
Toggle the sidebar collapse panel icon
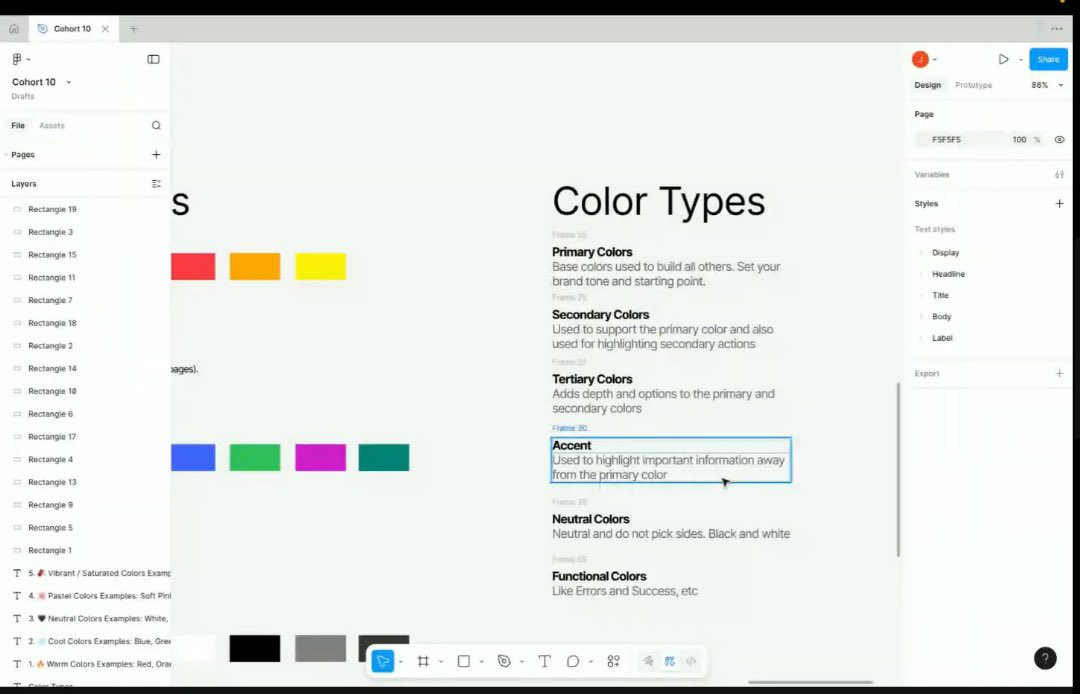tap(154, 59)
